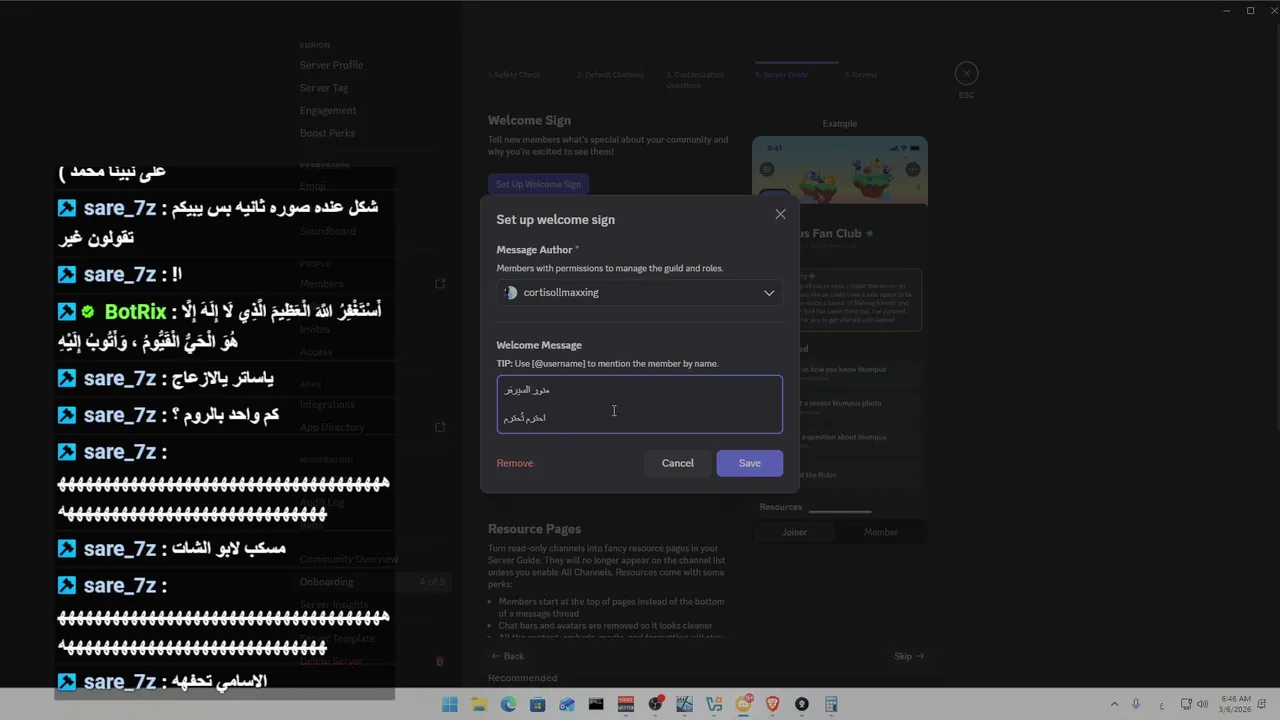This screenshot has width=1280, height=720.
Task: Switch the preview to Member
Action: (881, 532)
